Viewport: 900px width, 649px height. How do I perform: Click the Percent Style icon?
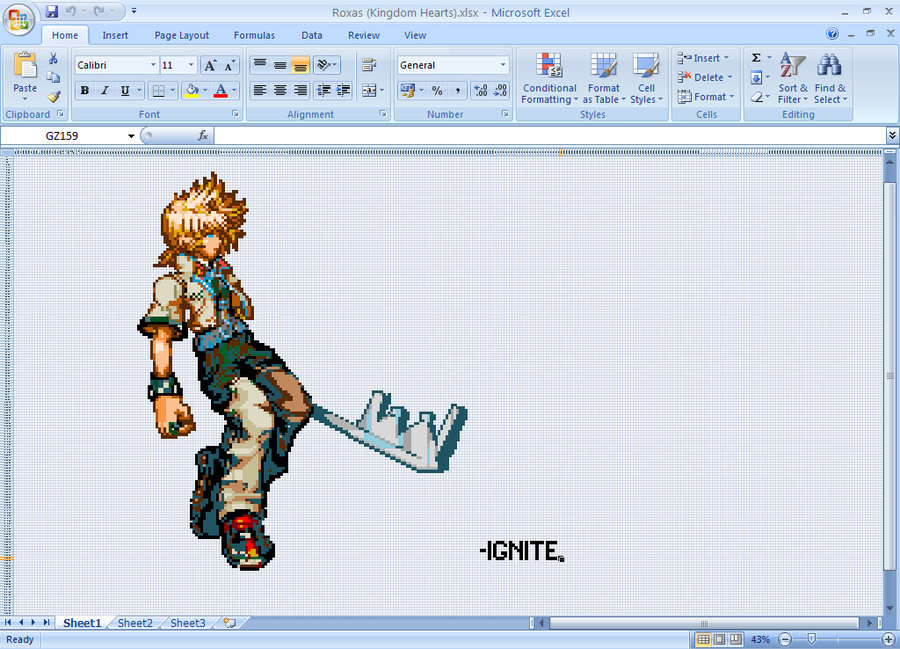click(437, 90)
